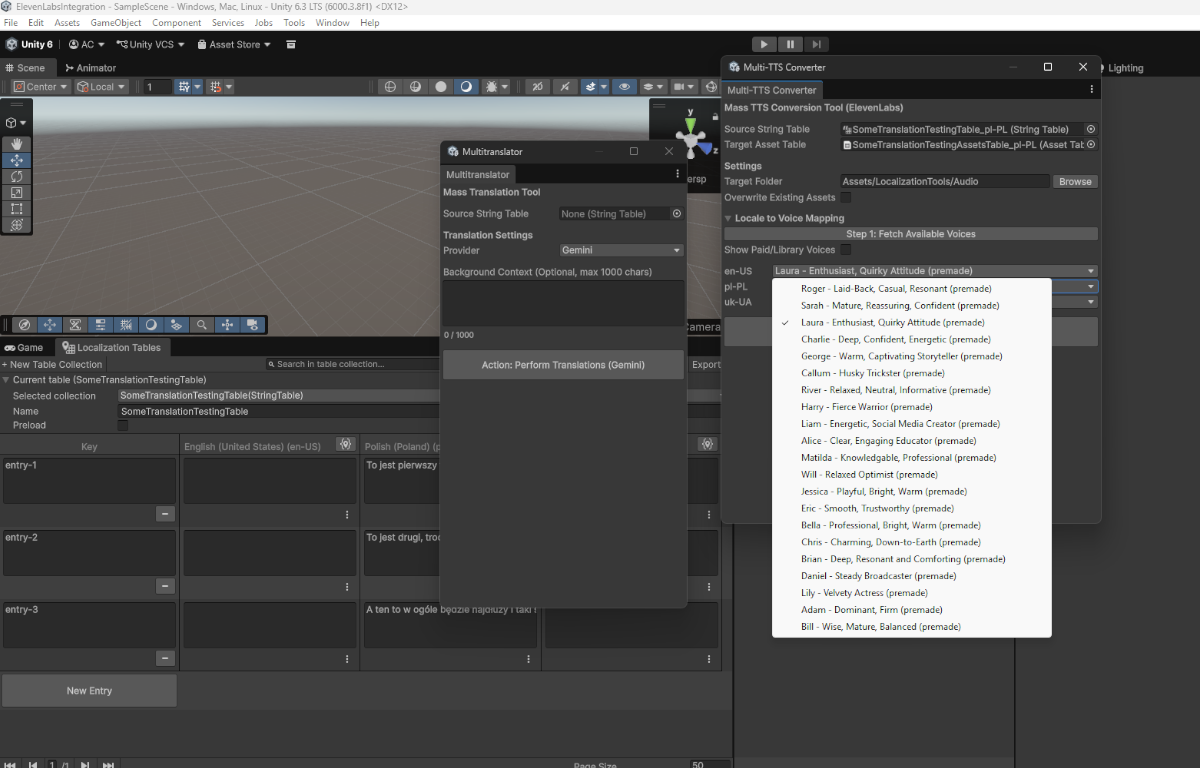This screenshot has height=768, width=1200.
Task: Click the minus button under entry-3
Action: tap(166, 658)
